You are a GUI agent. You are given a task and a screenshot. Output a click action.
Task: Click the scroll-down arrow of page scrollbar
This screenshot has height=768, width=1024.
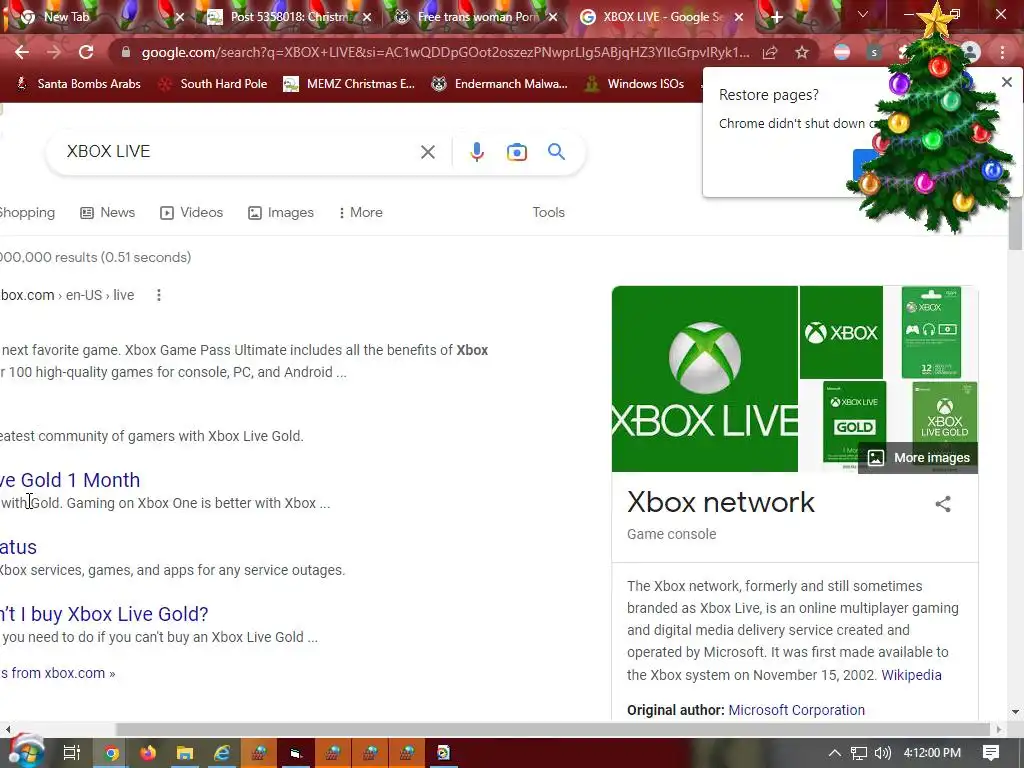[x=1015, y=712]
